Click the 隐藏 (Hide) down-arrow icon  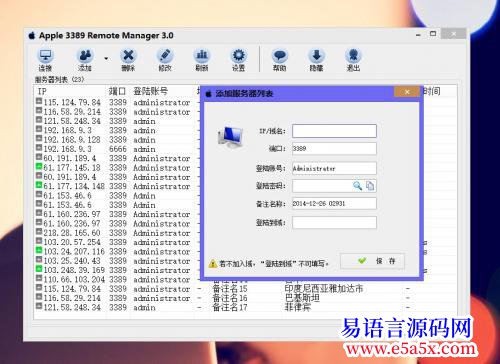click(316, 56)
